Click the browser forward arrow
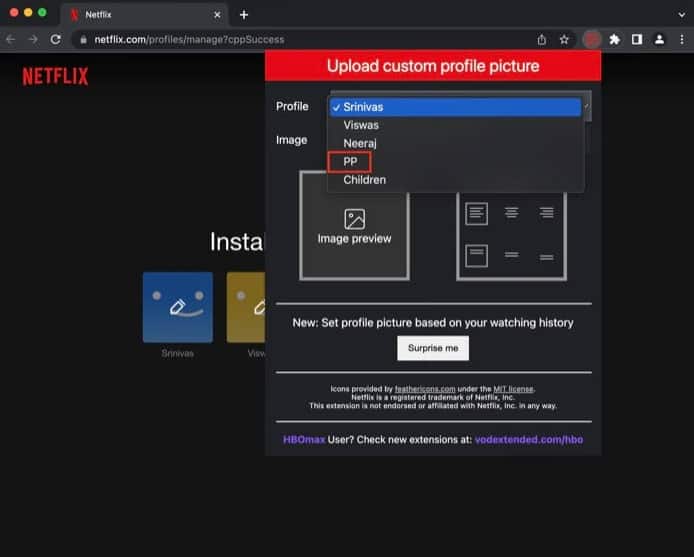694x557 pixels. (33, 39)
